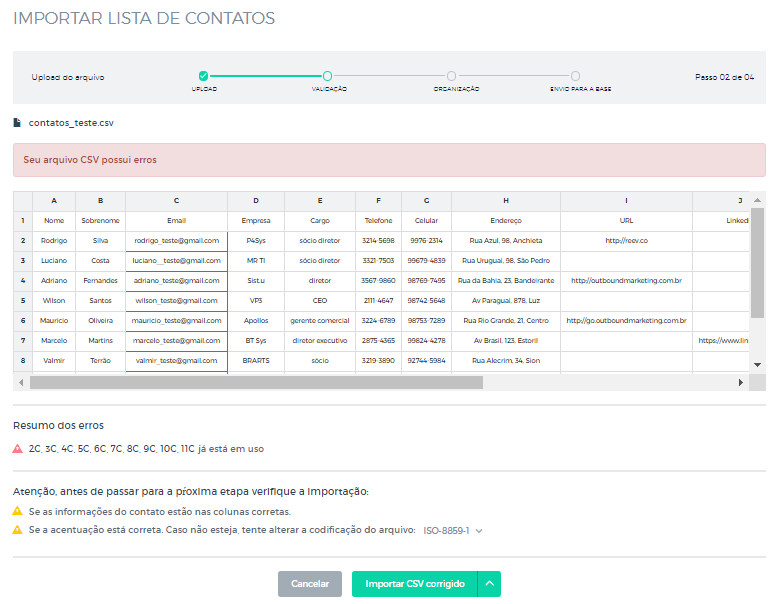This screenshot has width=777, height=604.
Task: Click the horizontal scrollbar thumb of the table
Action: point(256,383)
